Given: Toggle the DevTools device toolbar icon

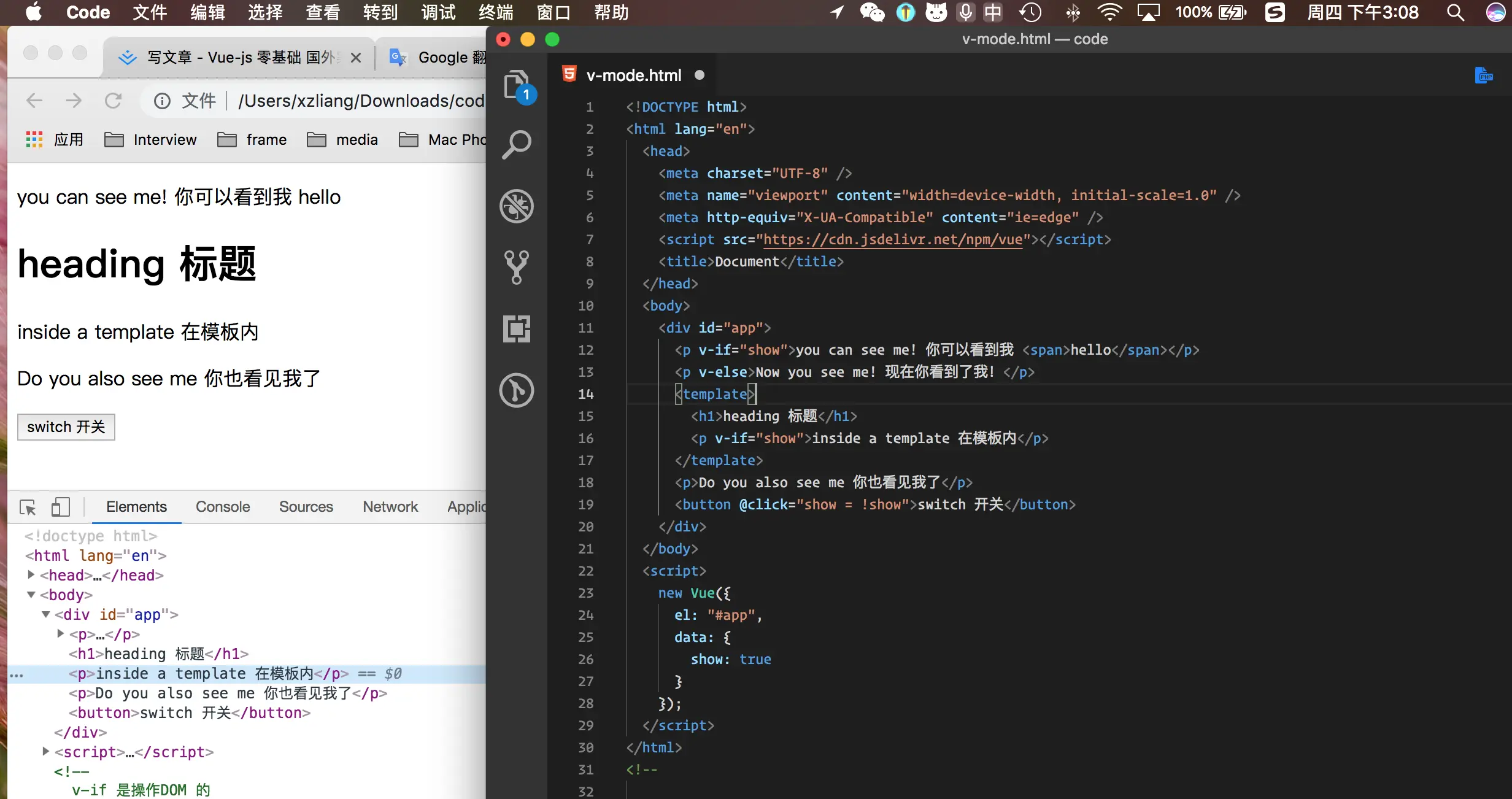Looking at the screenshot, I should [60, 507].
